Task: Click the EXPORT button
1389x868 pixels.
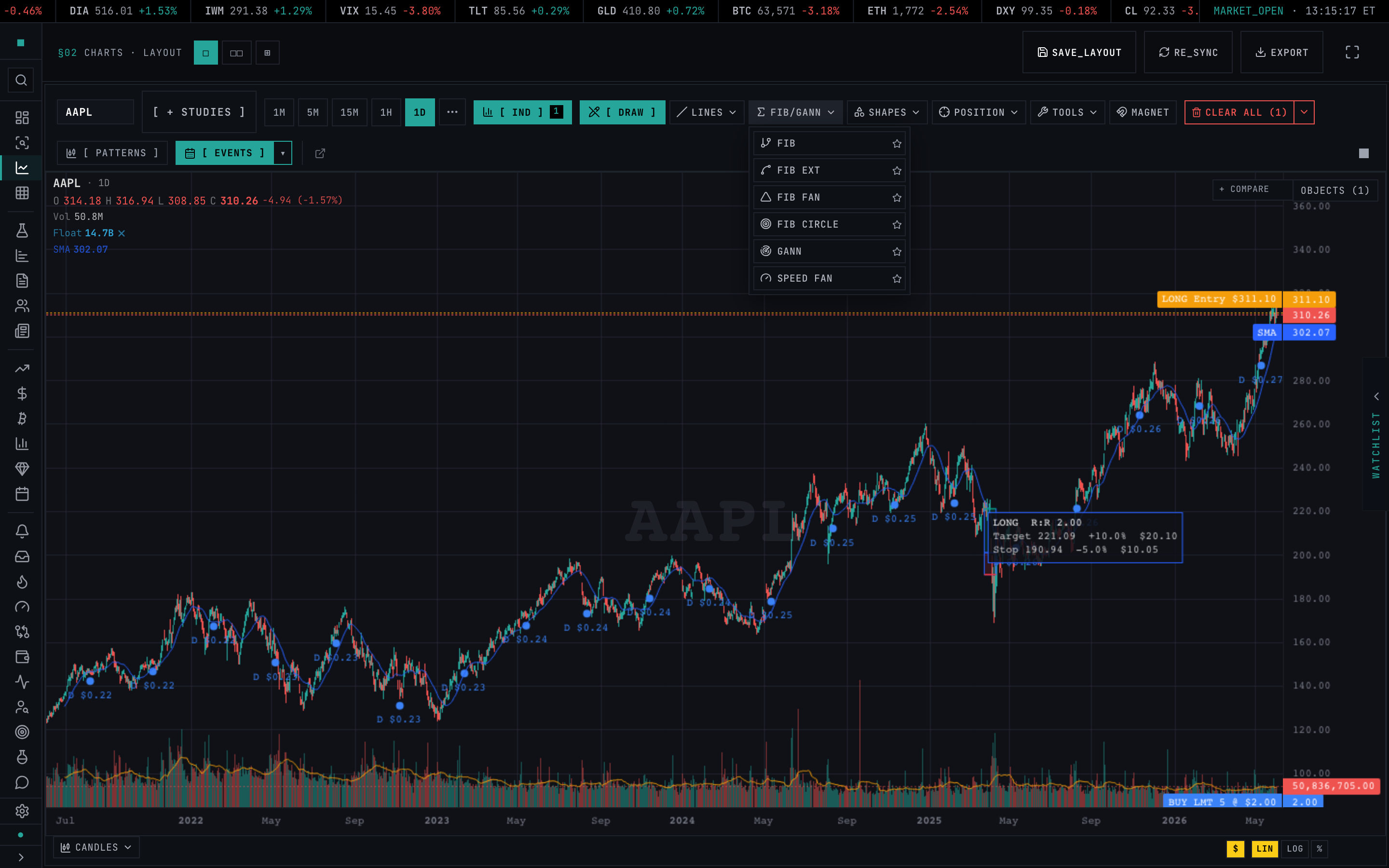Action: [1281, 52]
